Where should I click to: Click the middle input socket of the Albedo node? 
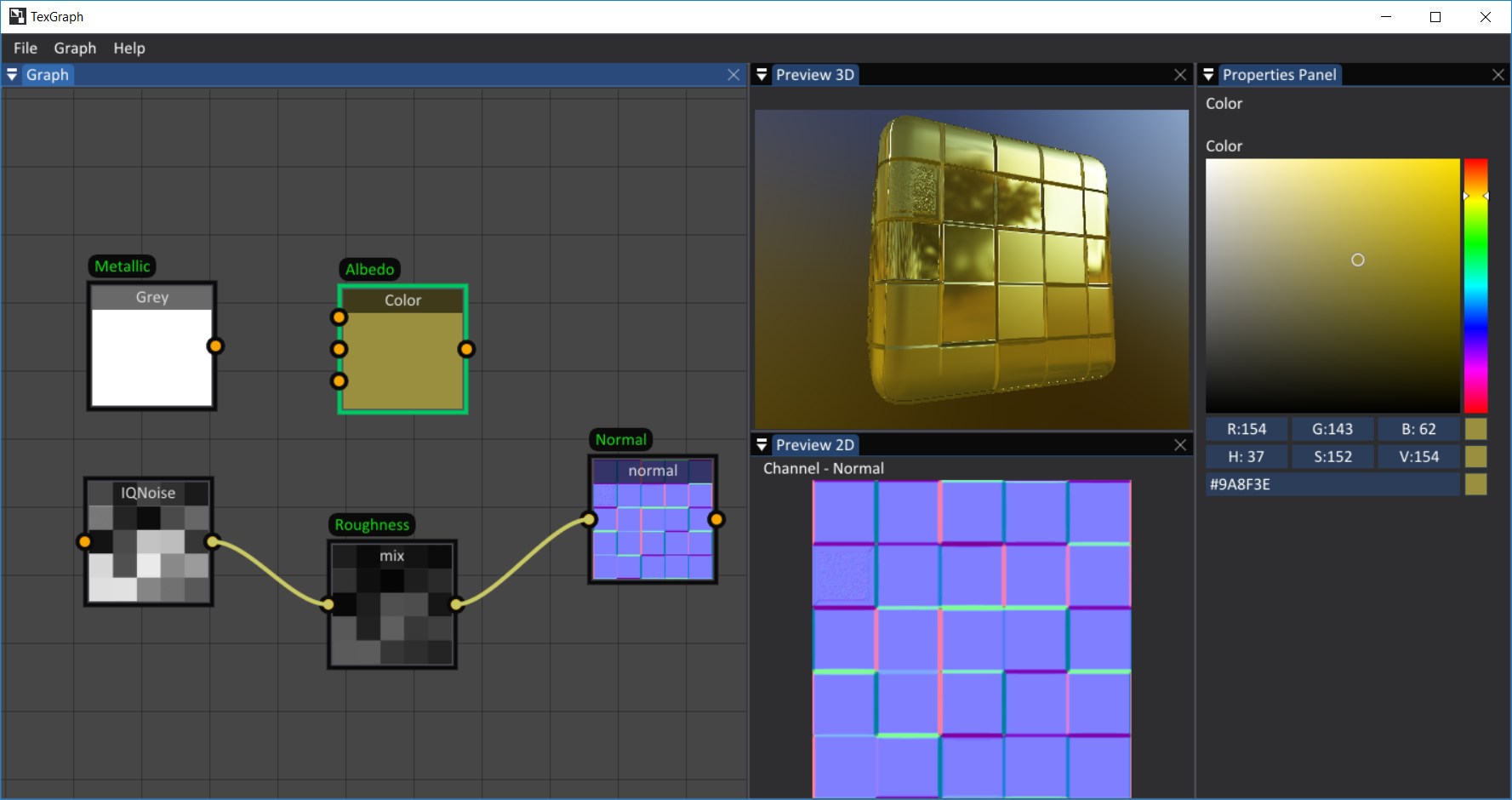point(339,348)
